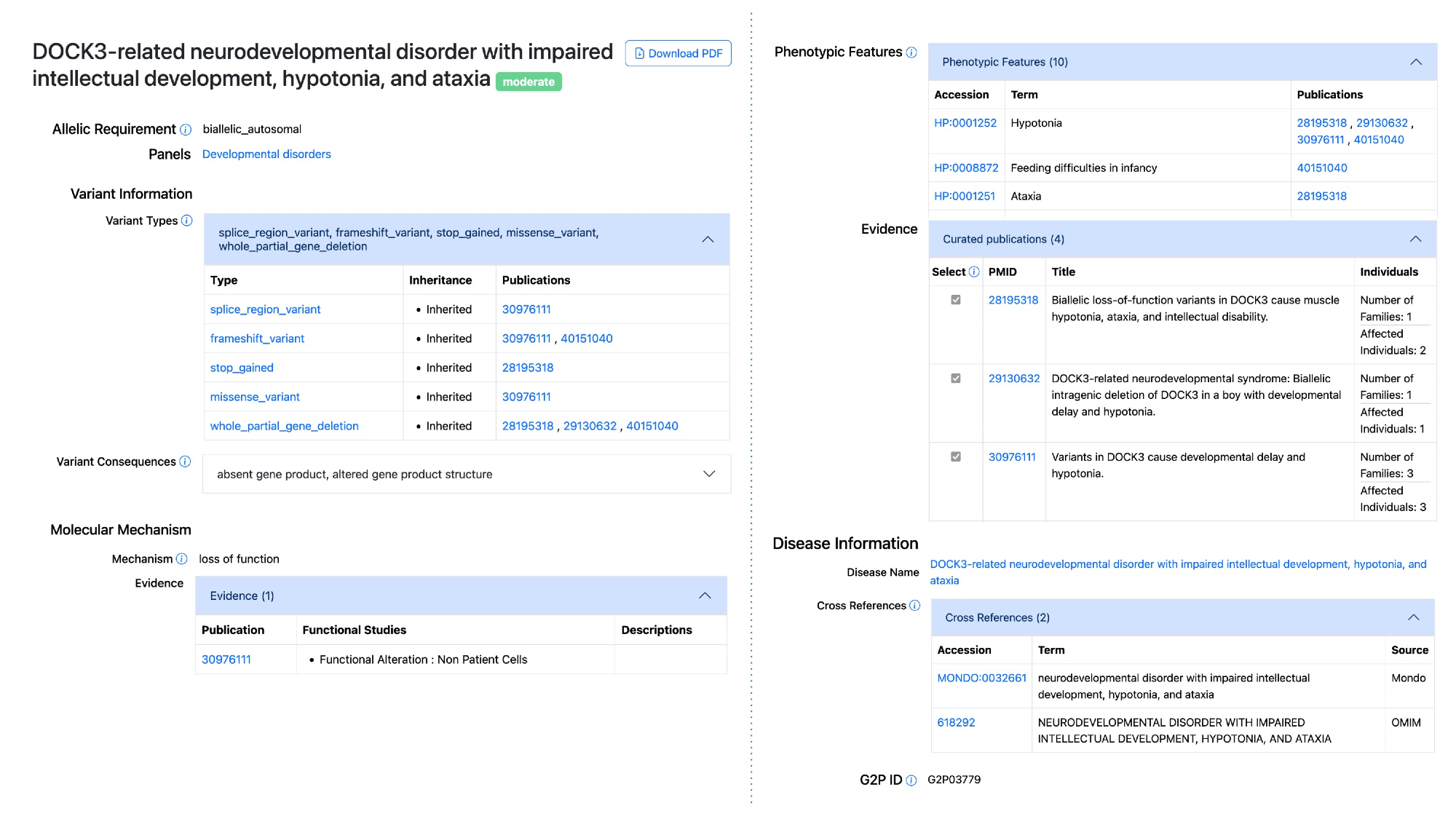Collapse the Curated publications (4) panel
This screenshot has height=819, width=1456.
point(1415,239)
